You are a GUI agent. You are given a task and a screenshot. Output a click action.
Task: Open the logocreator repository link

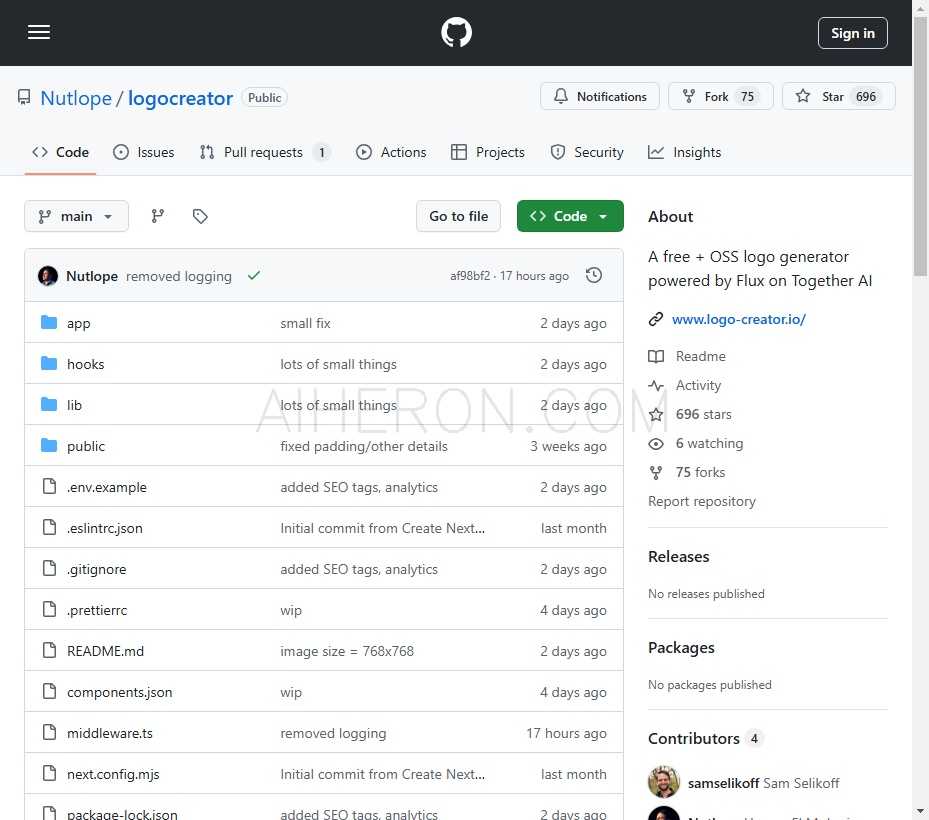180,98
